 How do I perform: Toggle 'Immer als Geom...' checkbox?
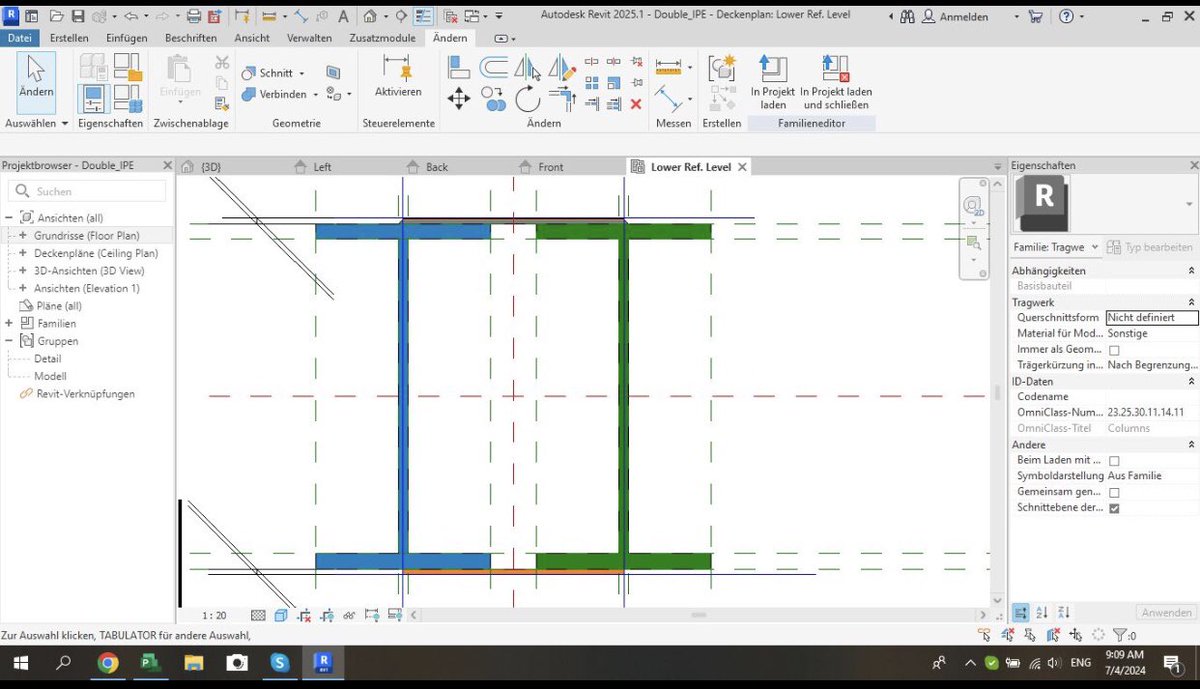tap(1114, 350)
